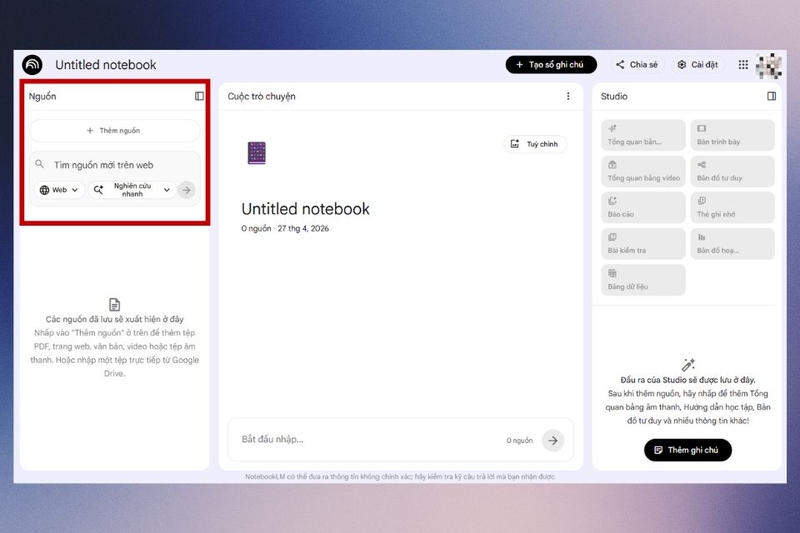Click Các nguồn đã lưu sẽ xuất hiện text

click(x=114, y=319)
